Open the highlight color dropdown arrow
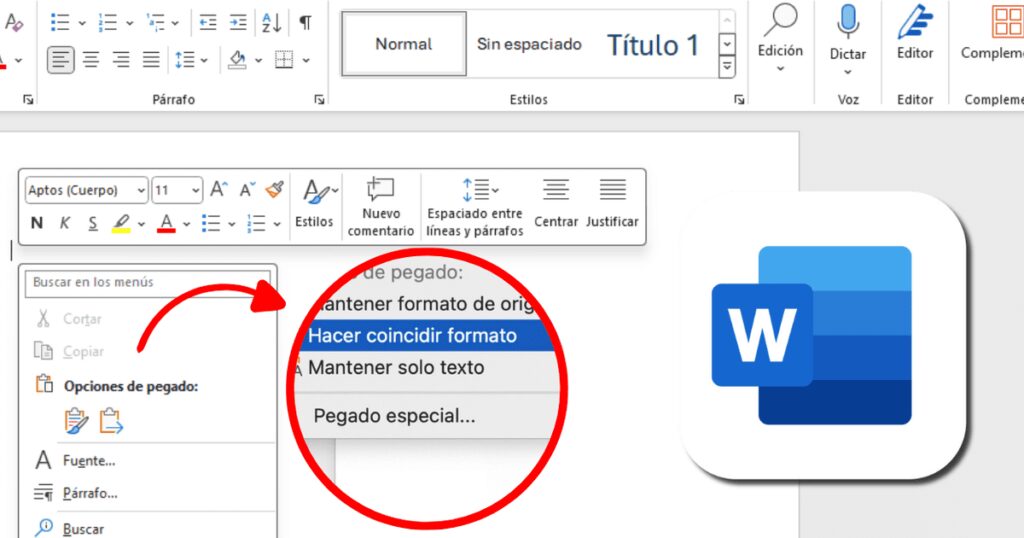Screen dimensions: 1024x538 click(141, 224)
